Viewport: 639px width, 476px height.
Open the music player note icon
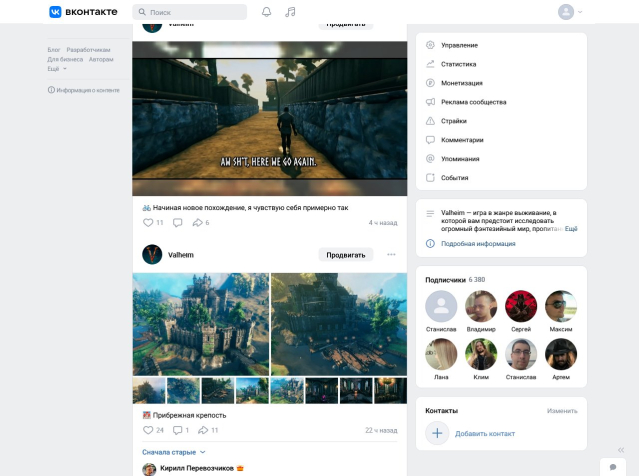point(290,12)
